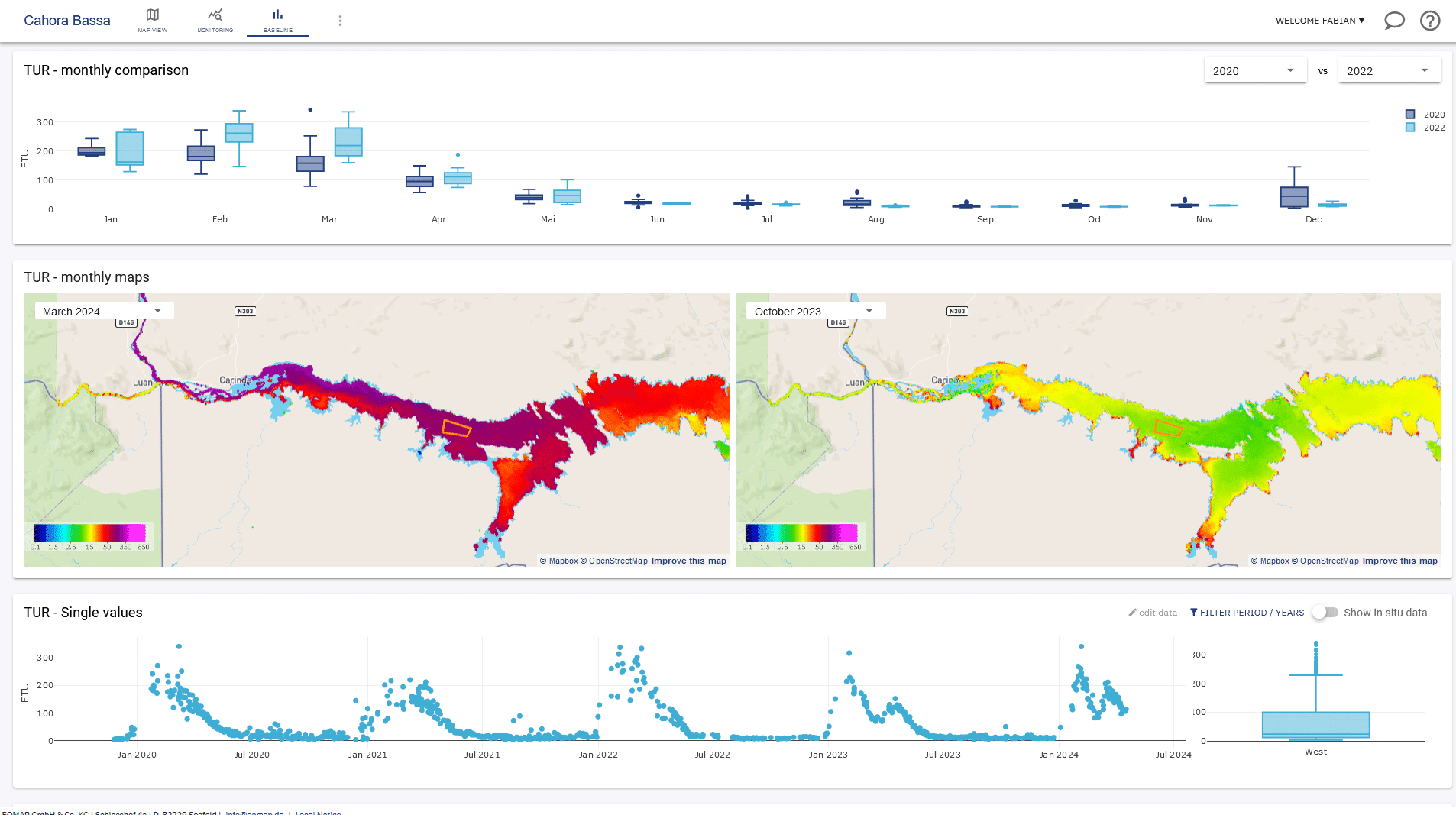Open the chat bubble icon
Image resolution: width=1456 pixels, height=815 pixels.
click(1394, 21)
